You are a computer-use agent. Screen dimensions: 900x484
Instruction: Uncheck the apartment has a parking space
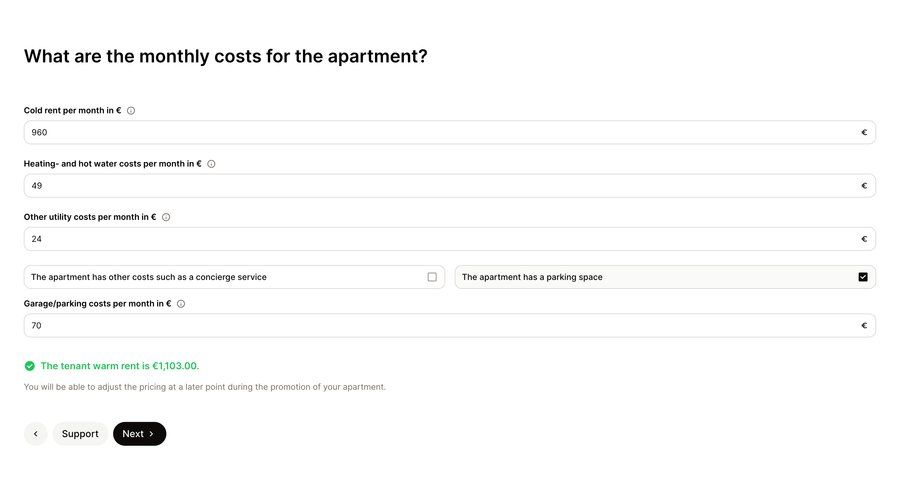tap(863, 277)
